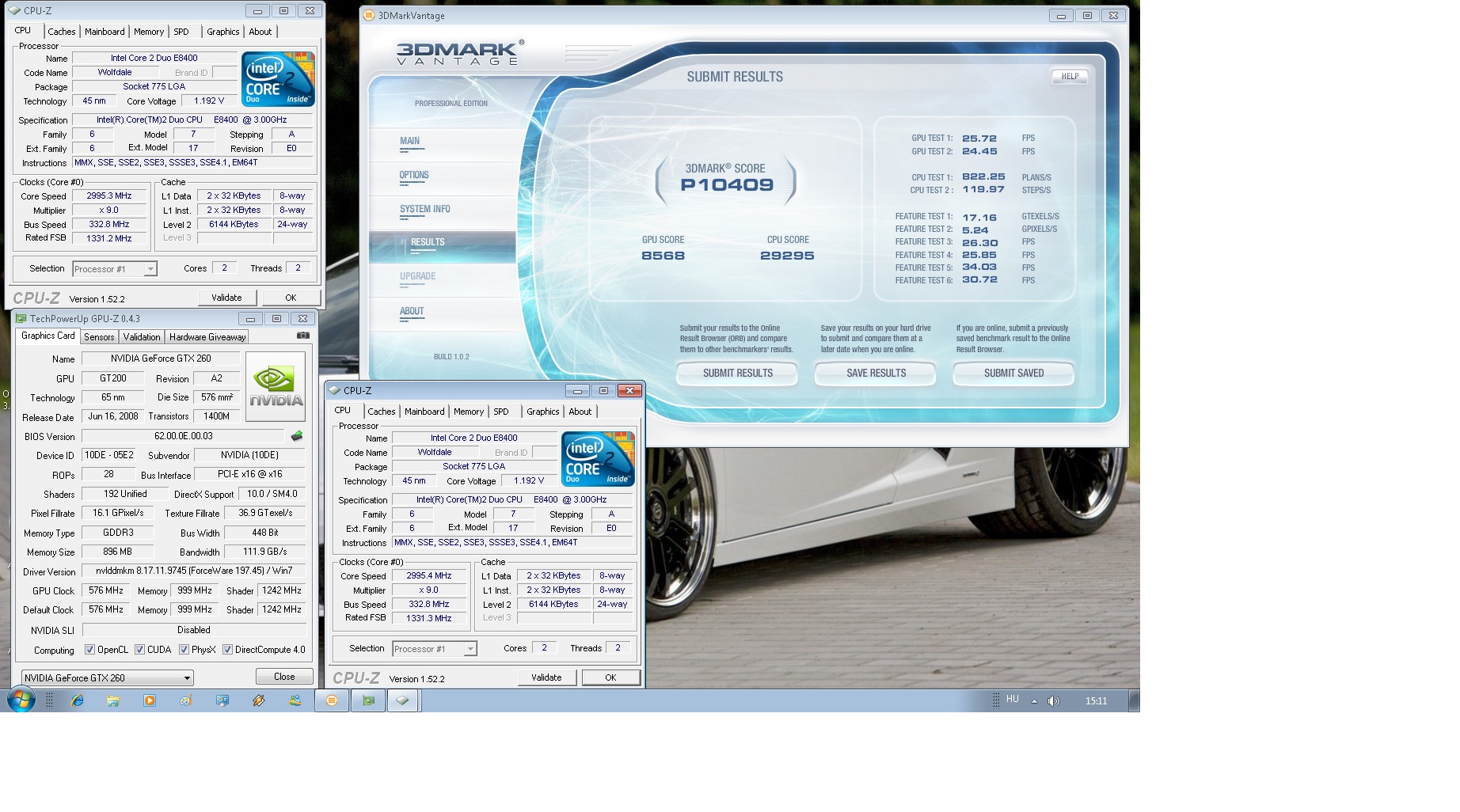Open SPD tab in top CPU-Z

[x=181, y=32]
